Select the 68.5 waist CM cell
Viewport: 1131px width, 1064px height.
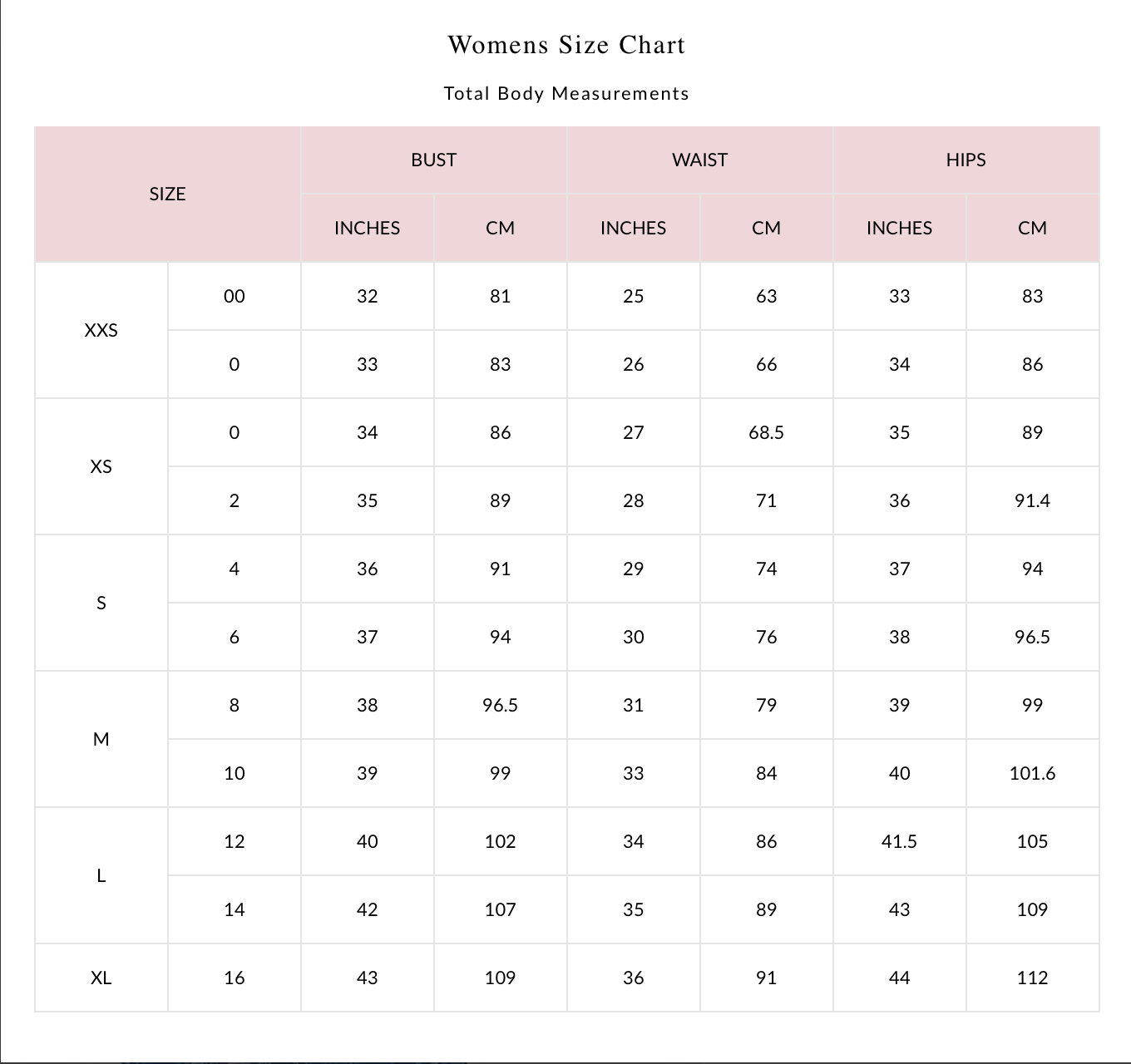click(x=766, y=432)
